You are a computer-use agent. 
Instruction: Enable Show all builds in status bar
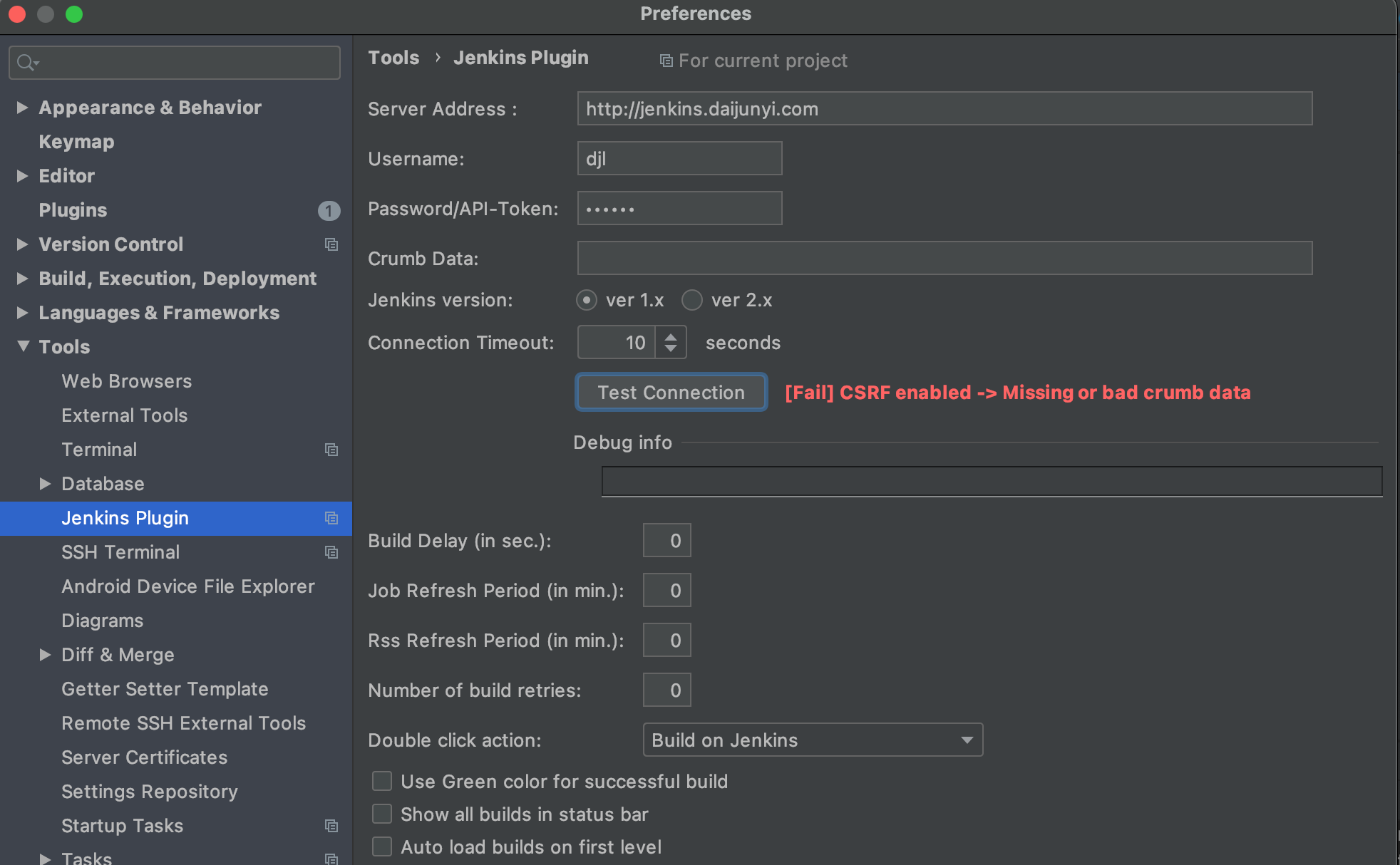[382, 814]
